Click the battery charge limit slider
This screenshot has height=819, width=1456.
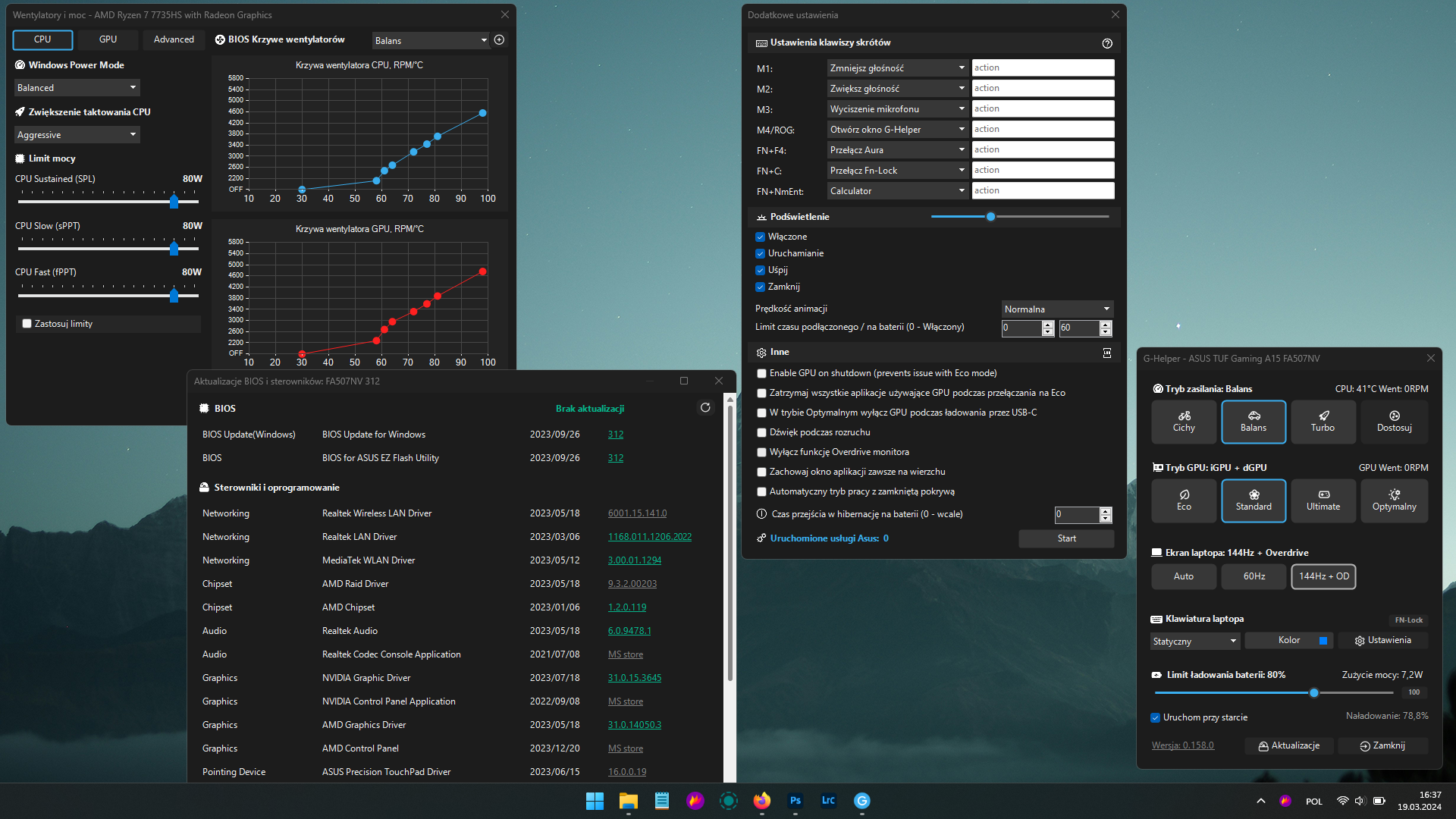(x=1313, y=692)
